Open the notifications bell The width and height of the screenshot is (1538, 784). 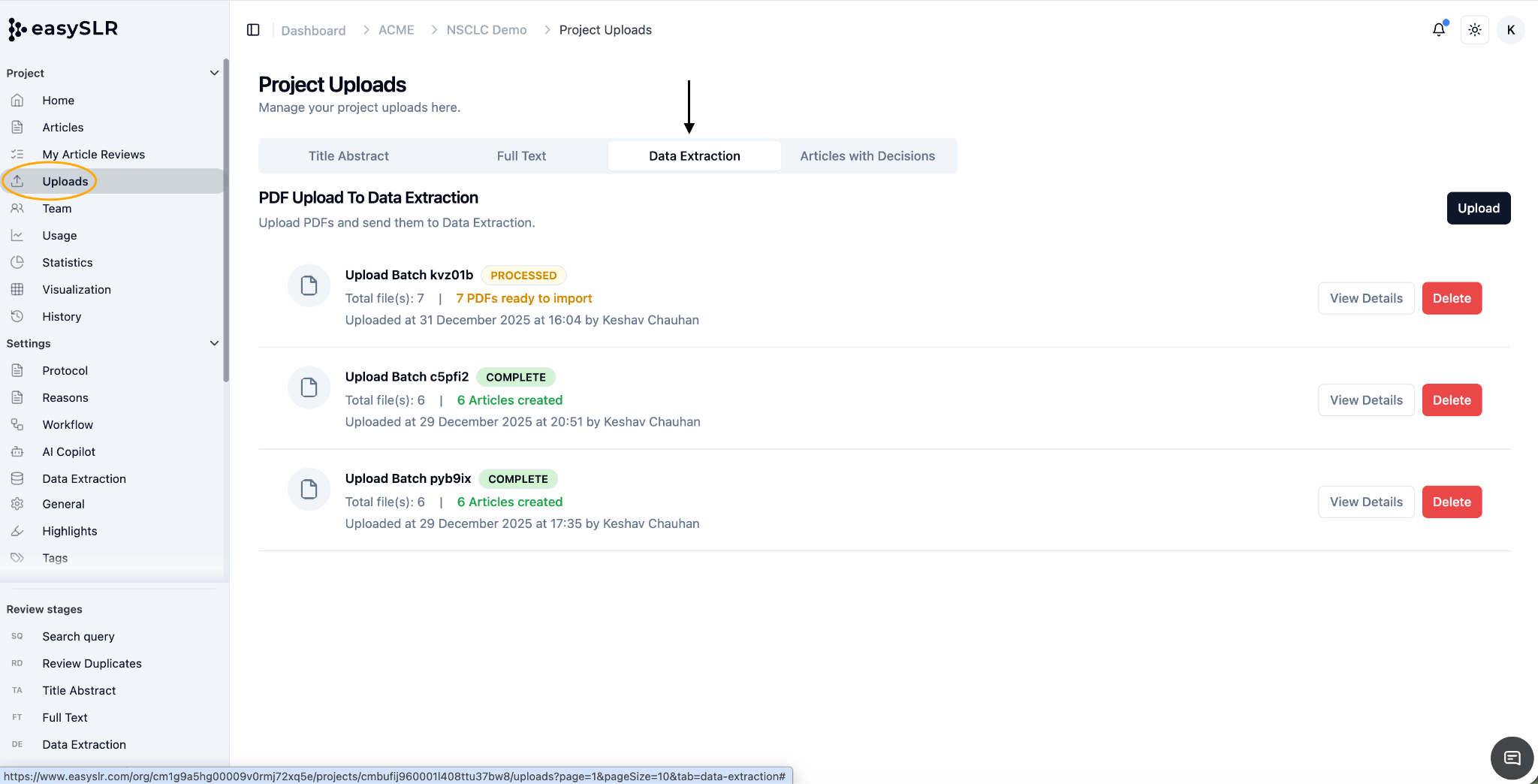(1439, 29)
